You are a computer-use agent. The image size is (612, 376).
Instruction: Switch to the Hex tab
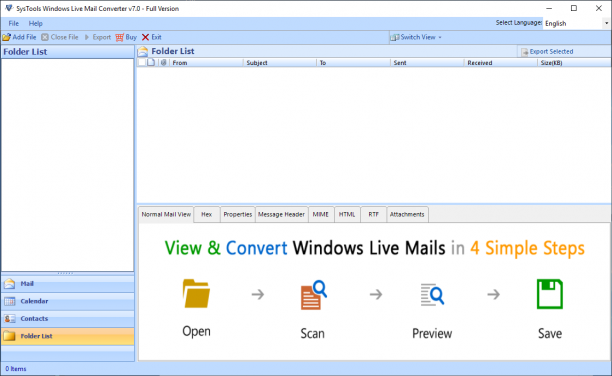(206, 214)
